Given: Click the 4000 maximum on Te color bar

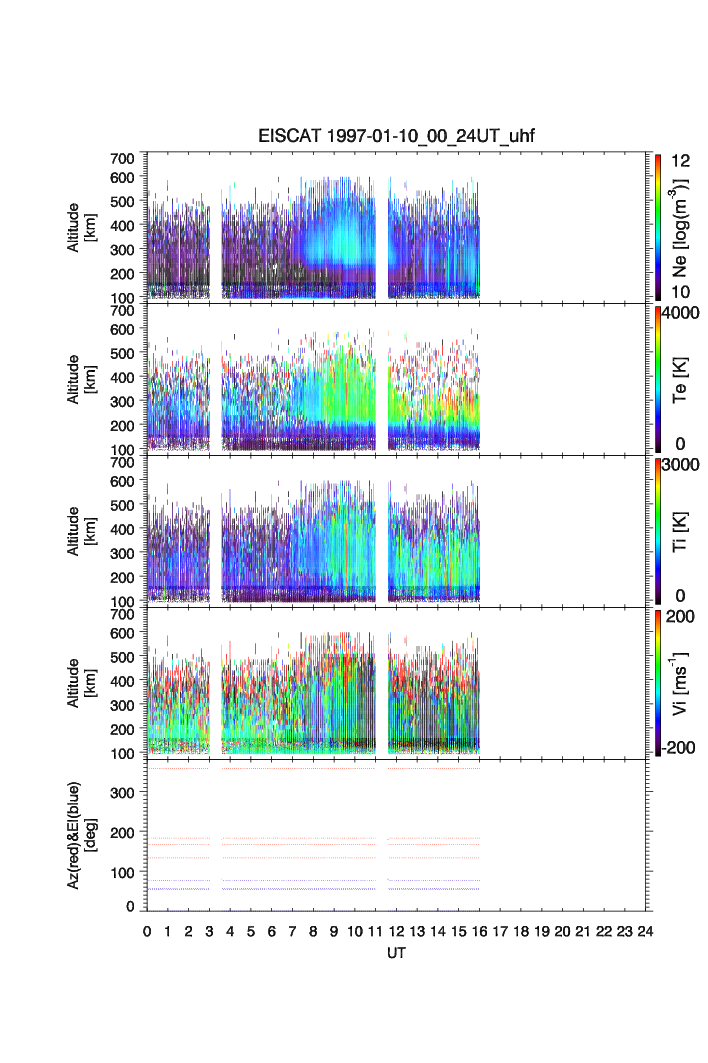Looking at the screenshot, I should point(680,313).
